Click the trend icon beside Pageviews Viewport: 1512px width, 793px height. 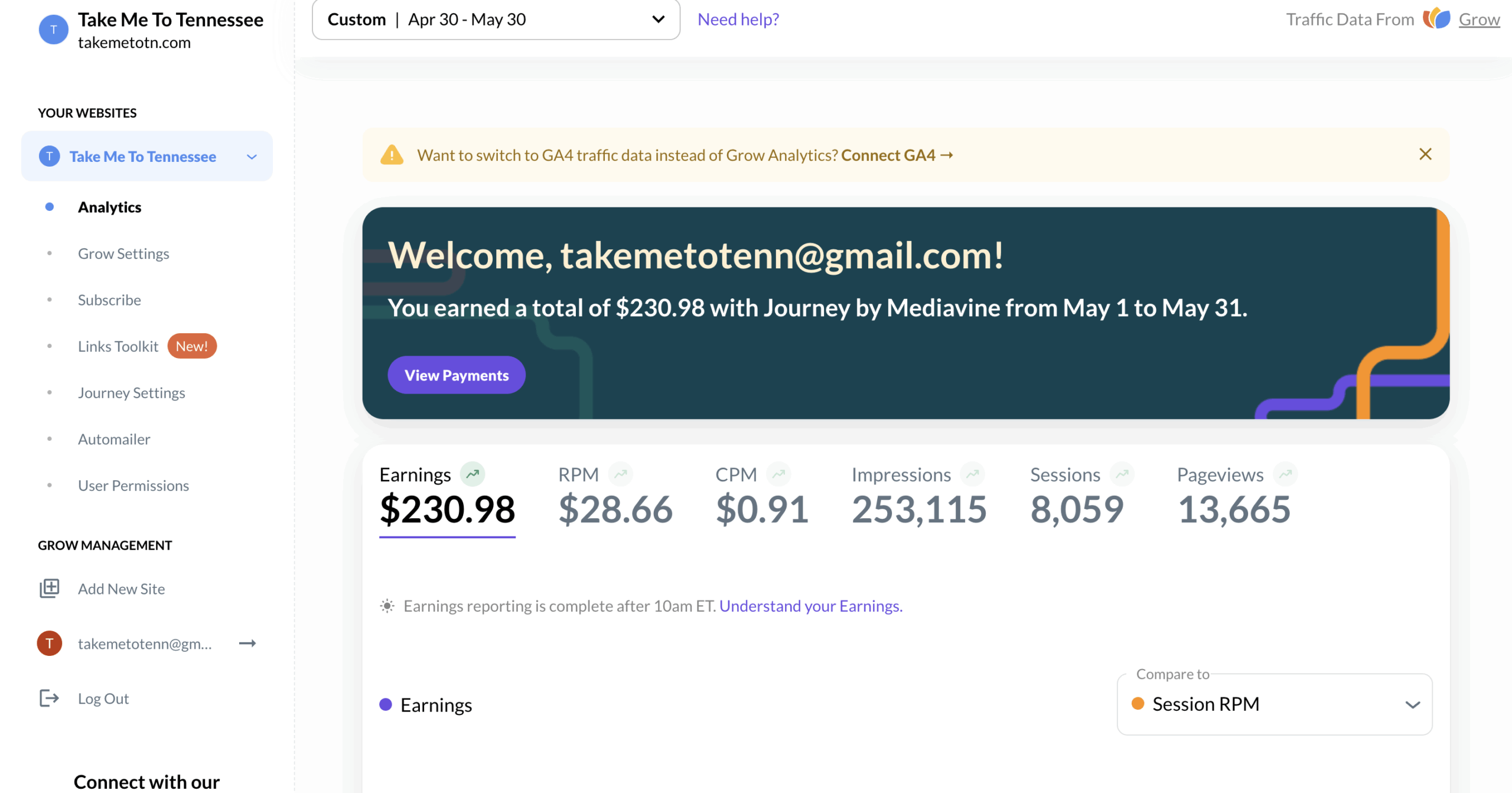[x=1285, y=474]
